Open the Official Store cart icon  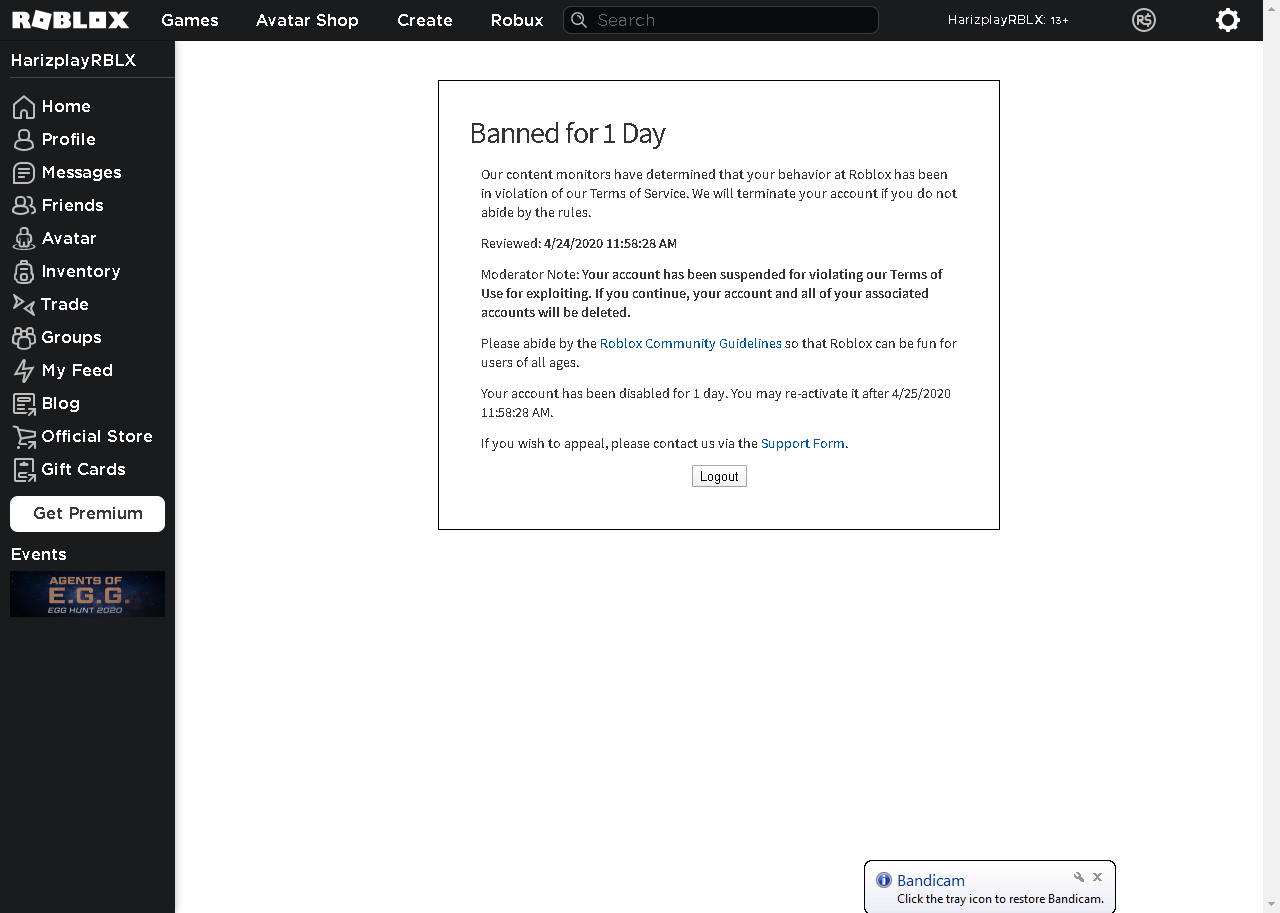click(24, 437)
